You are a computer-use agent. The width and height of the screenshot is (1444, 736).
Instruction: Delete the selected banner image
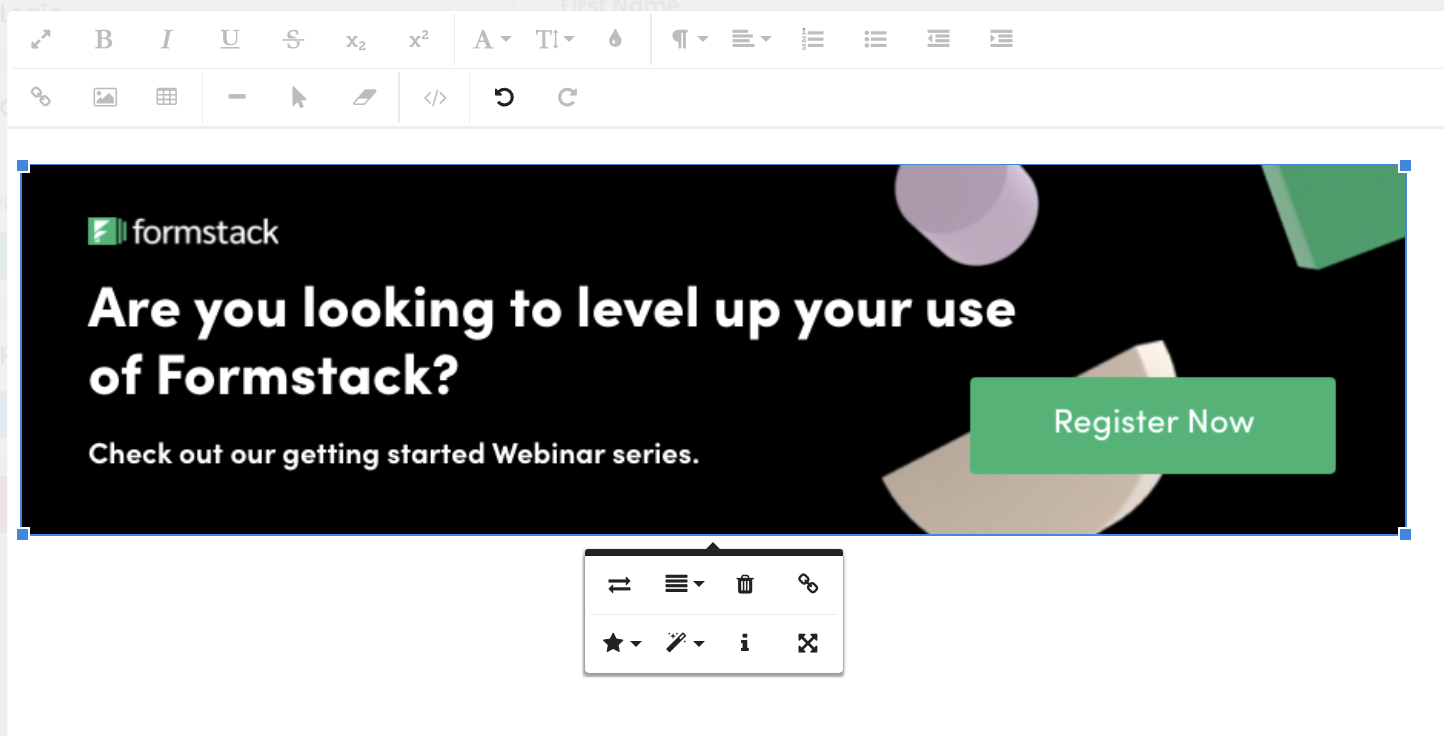tap(744, 584)
